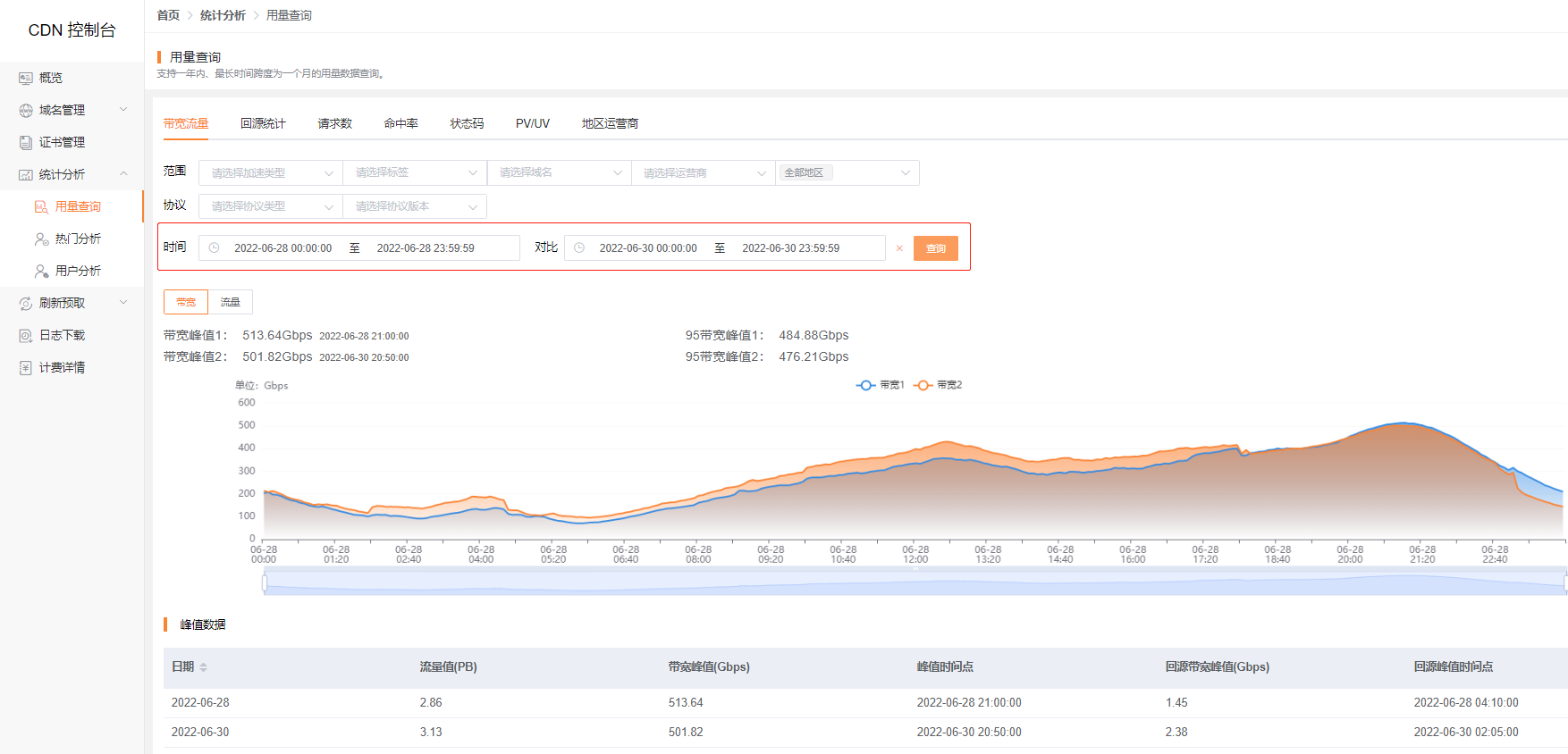This screenshot has width=1568, height=754.
Task: Switch to the 状态码 tab
Action: click(x=467, y=124)
